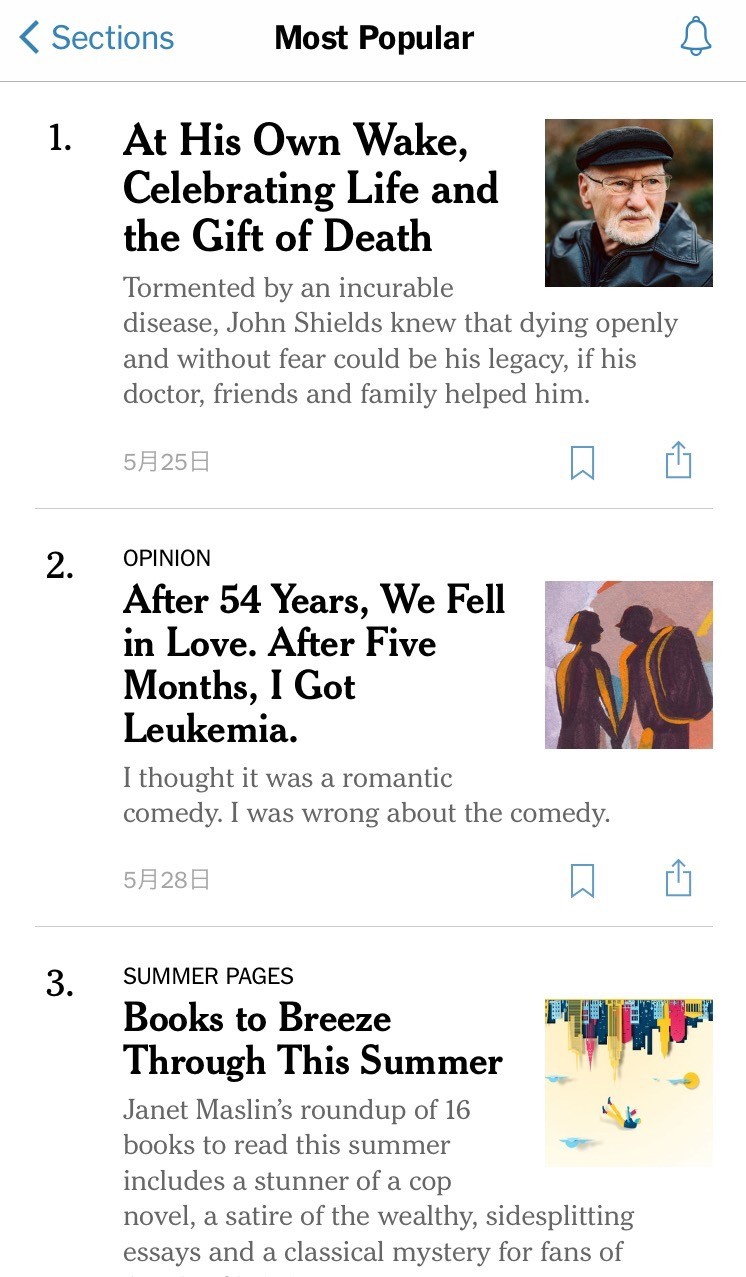This screenshot has width=746, height=1277.
Task: Tap the couple silhouette illustration thumbnail
Action: (x=628, y=665)
